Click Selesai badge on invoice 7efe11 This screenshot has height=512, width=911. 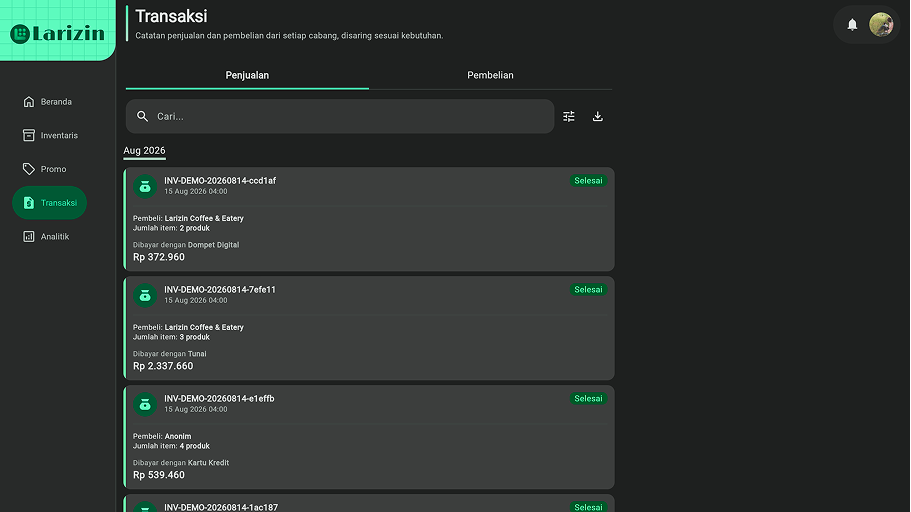588,289
